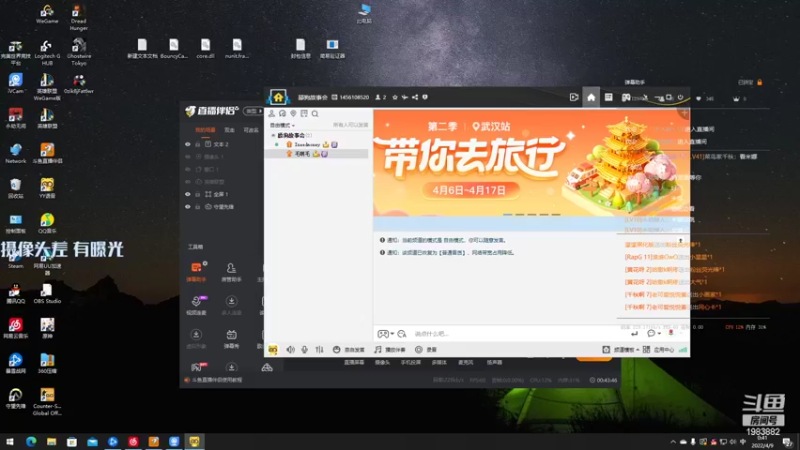Open the video play icon in YY header
Viewport: 800px width, 450px height.
[x=574, y=97]
